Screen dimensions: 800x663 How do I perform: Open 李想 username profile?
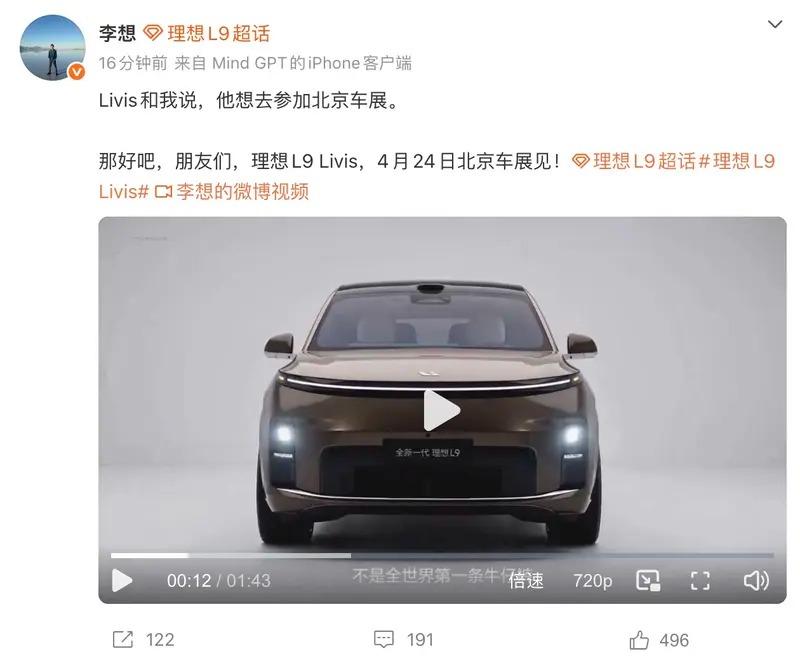tap(117, 34)
